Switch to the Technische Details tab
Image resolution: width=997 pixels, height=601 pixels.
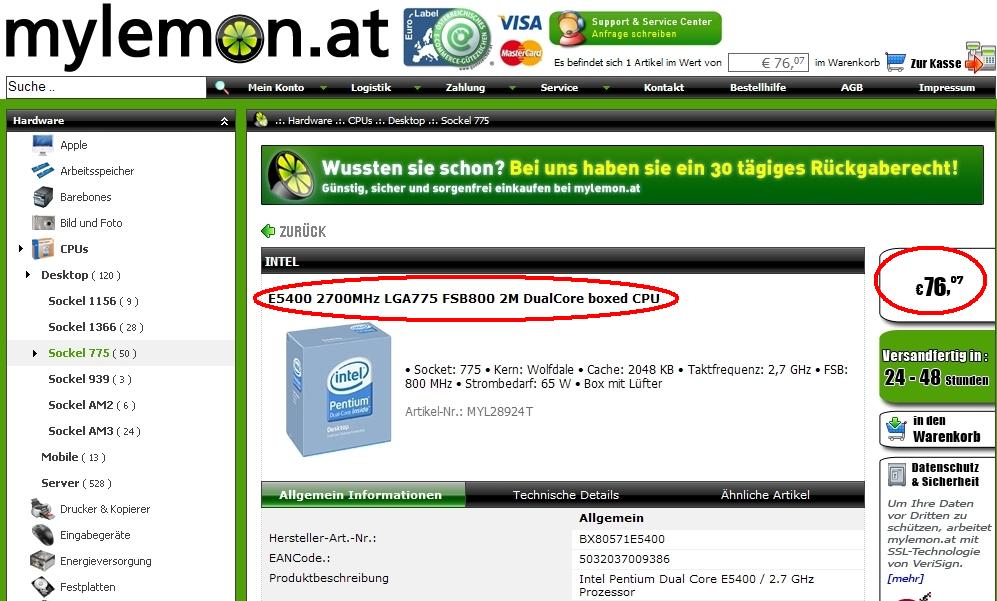pyautogui.click(x=565, y=495)
